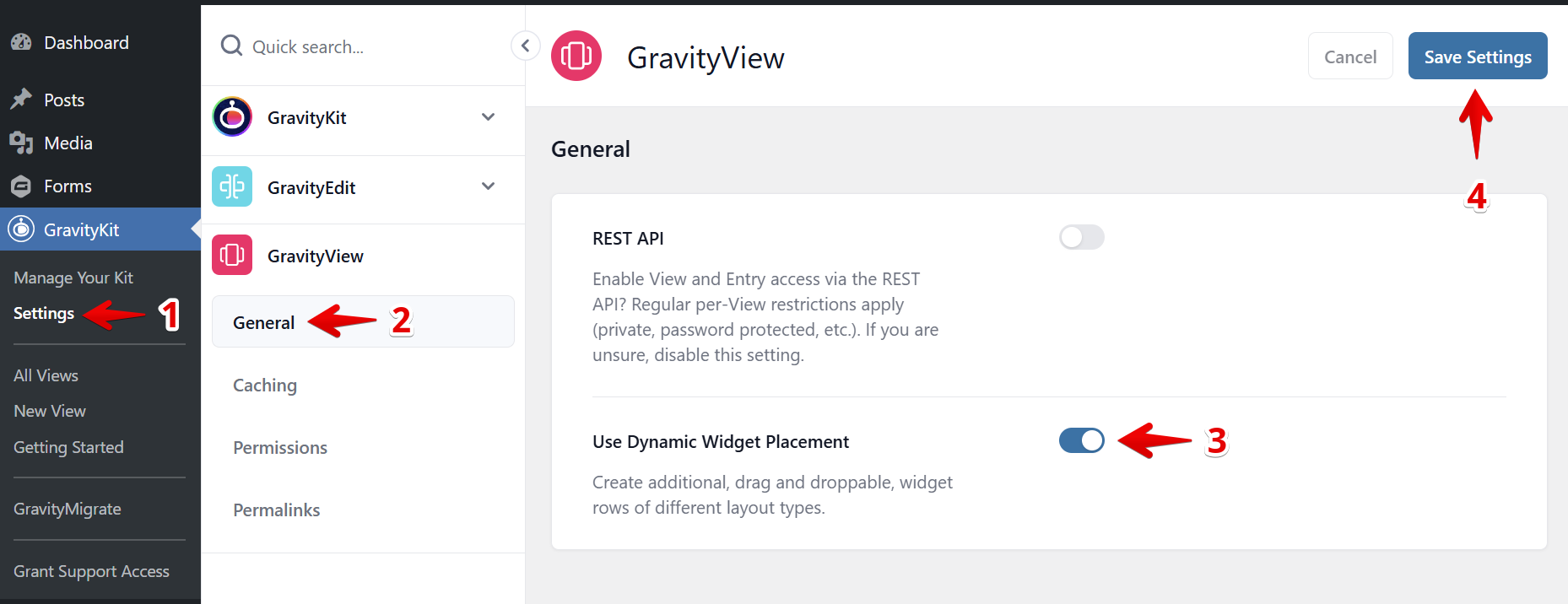
Task: Click the GravityKit logo in admin menu
Action: [22, 229]
